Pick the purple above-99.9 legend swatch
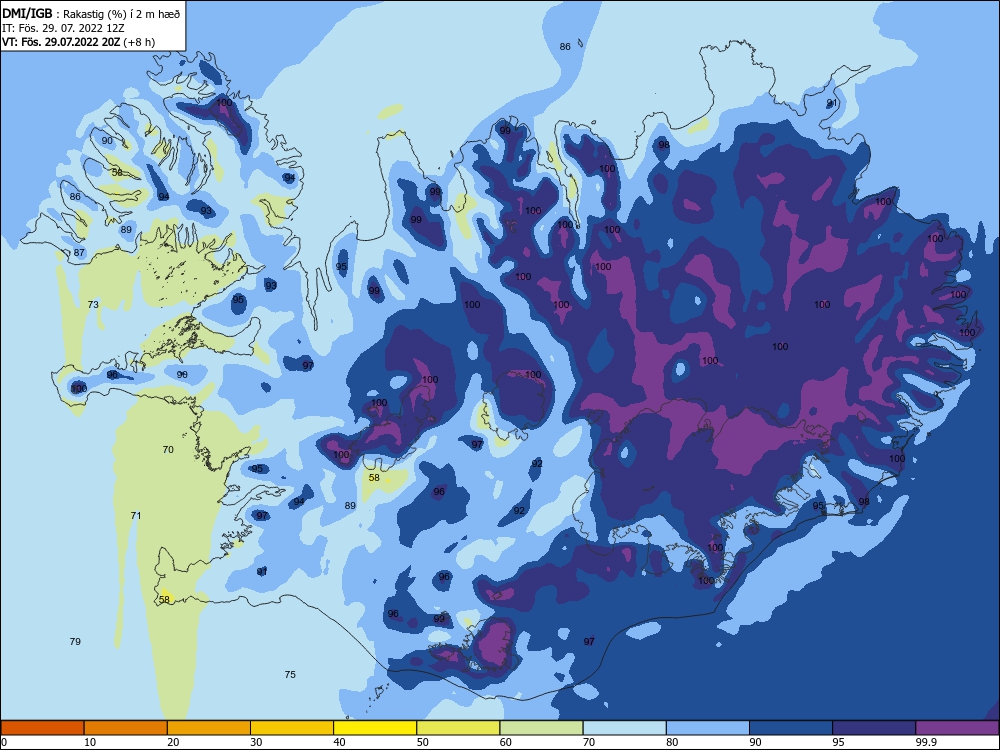This screenshot has width=1000, height=750. pyautogui.click(x=957, y=728)
